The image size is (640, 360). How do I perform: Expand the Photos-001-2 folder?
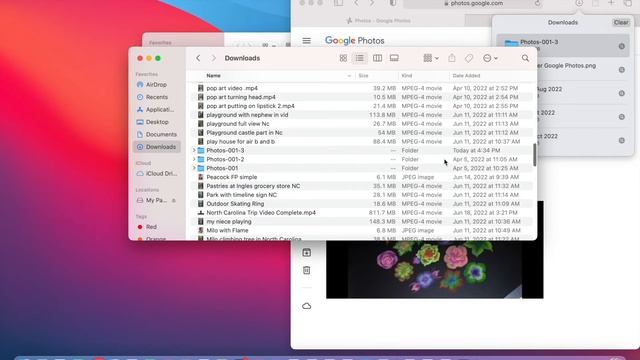pos(194,160)
